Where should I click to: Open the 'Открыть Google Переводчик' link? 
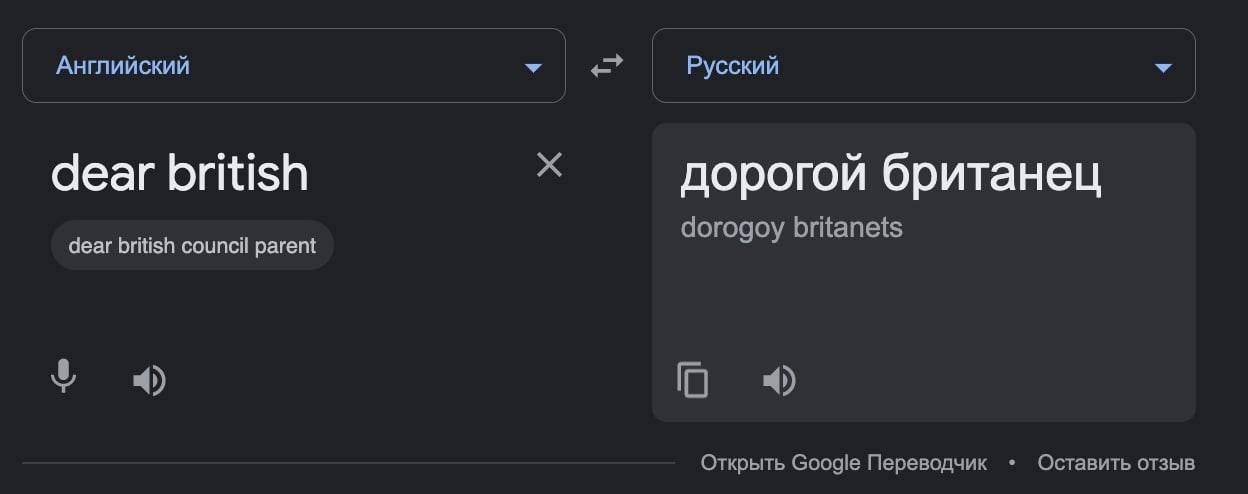tap(843, 463)
